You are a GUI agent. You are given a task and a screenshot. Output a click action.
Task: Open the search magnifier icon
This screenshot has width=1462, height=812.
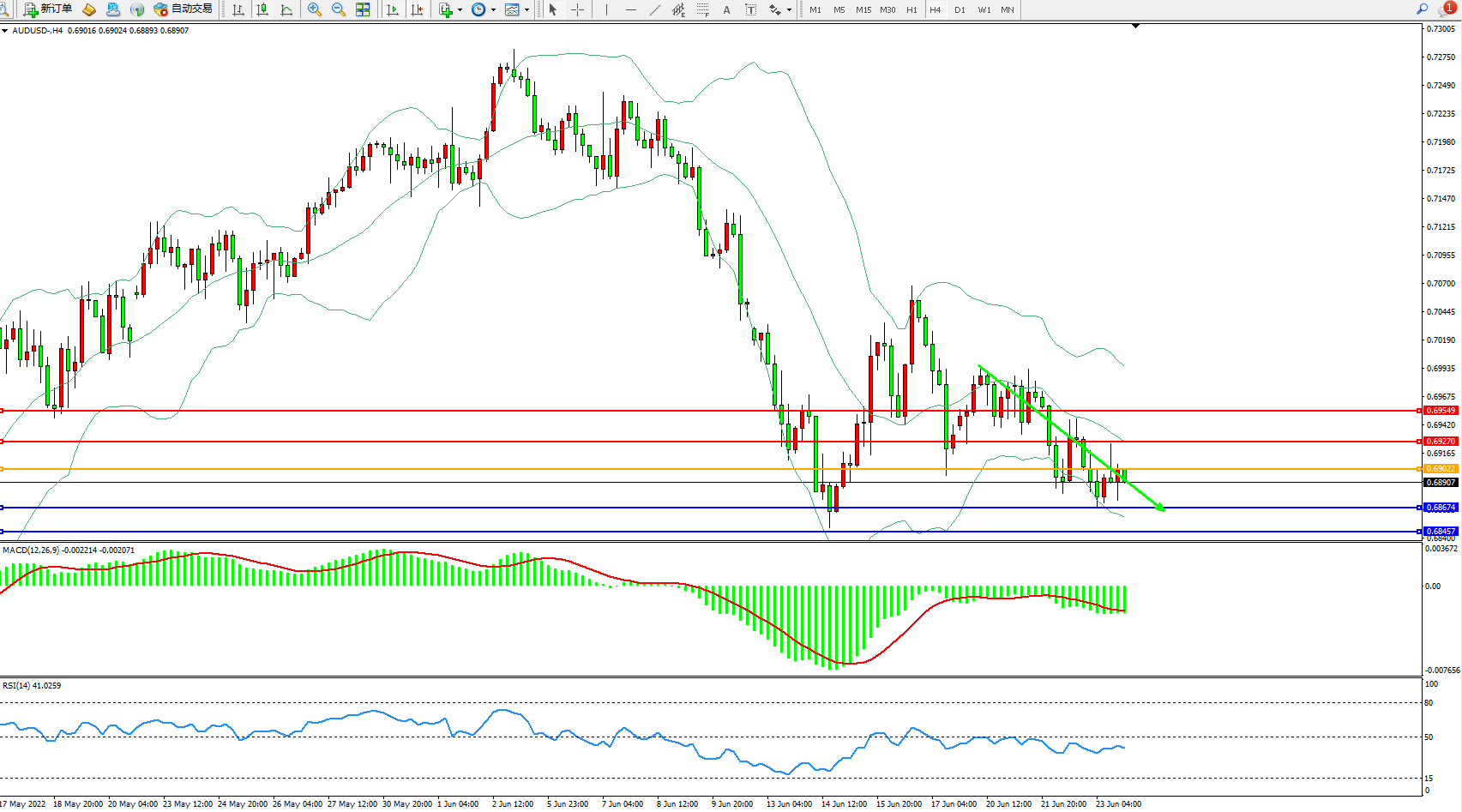pyautogui.click(x=1422, y=9)
